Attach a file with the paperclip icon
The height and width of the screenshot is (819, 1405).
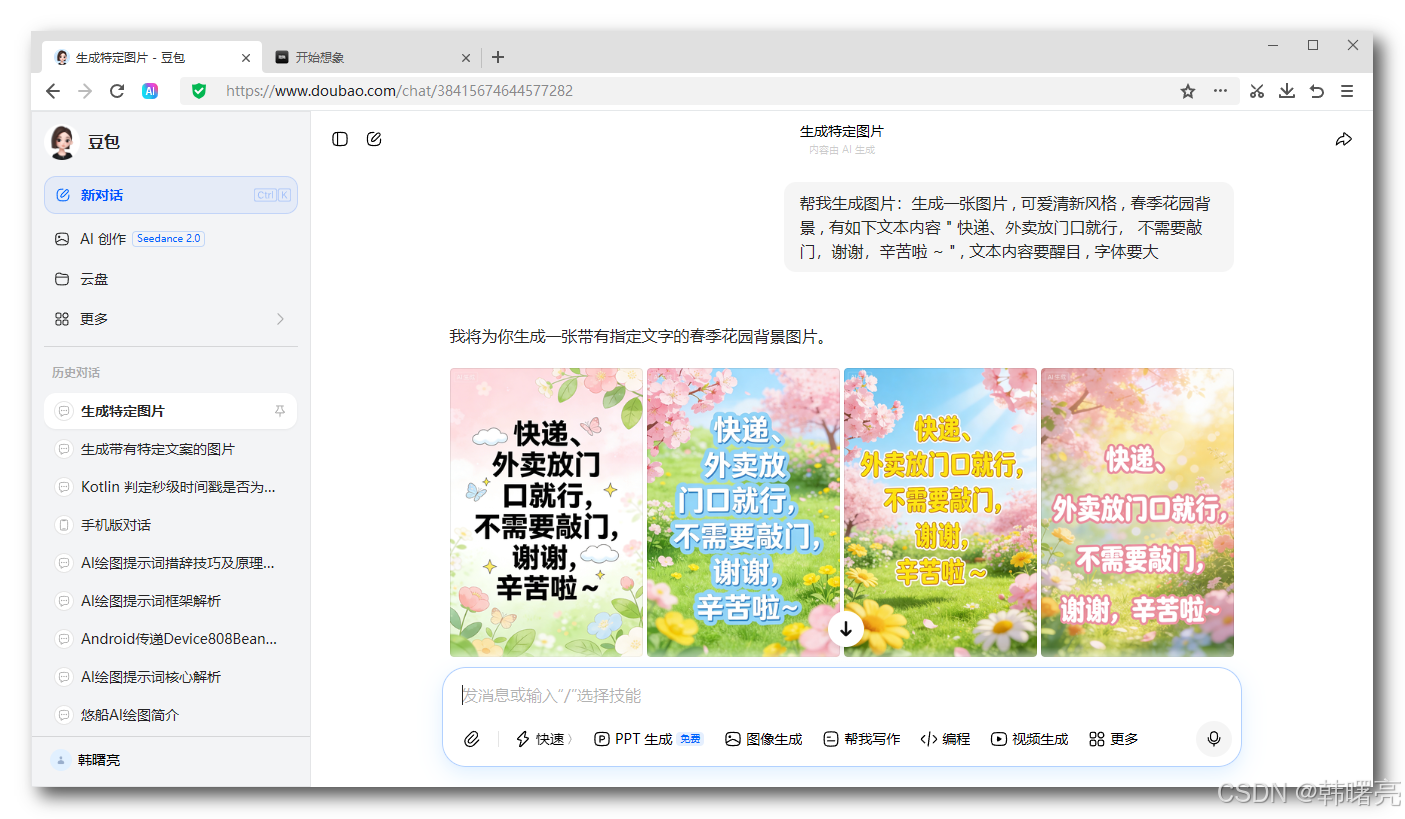(x=472, y=739)
